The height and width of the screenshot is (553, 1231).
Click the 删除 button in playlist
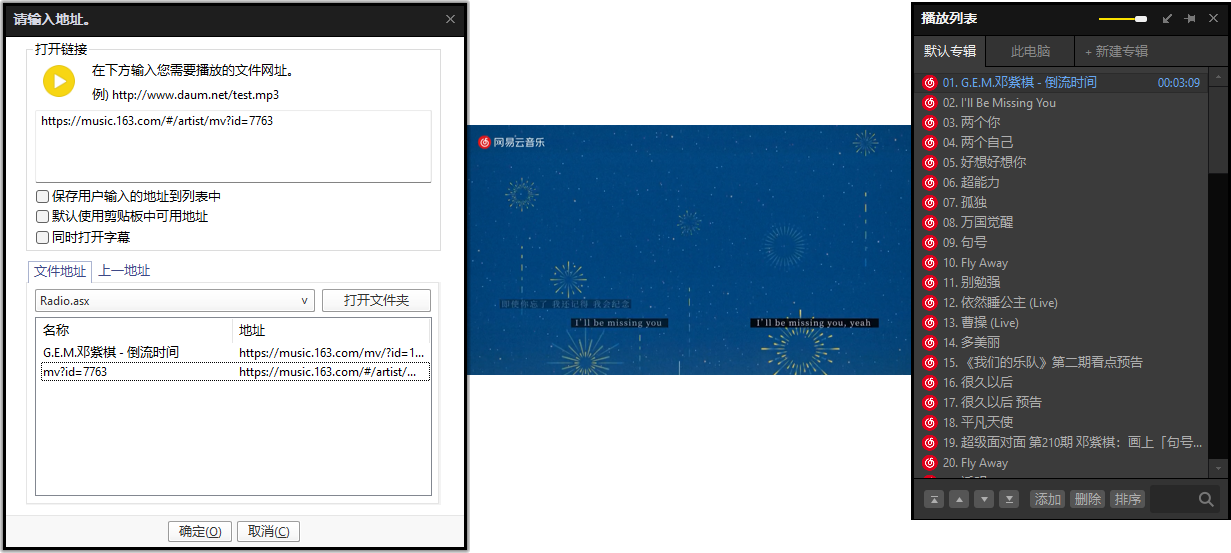tap(1087, 499)
